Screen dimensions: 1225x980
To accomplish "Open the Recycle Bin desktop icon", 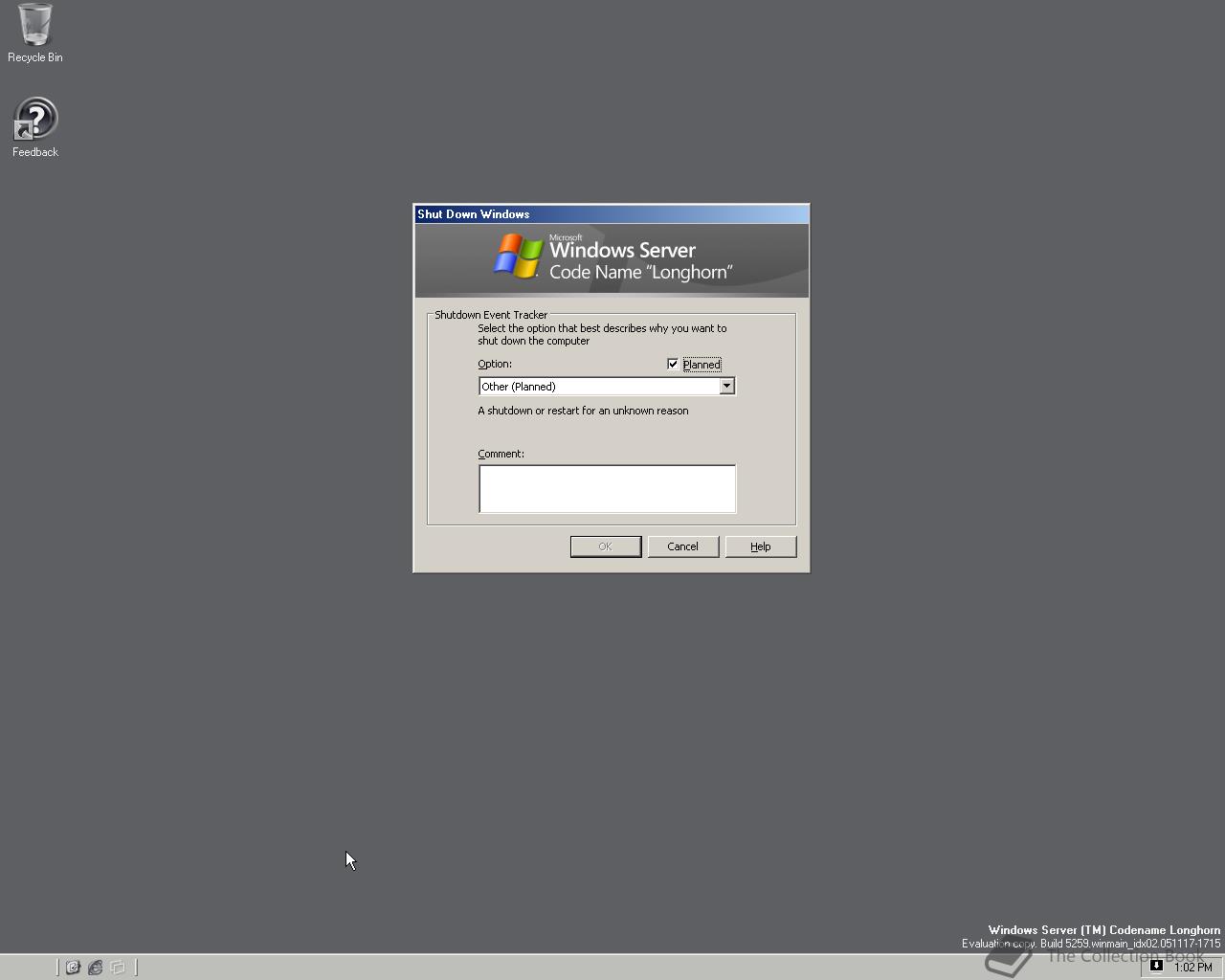I will 35,33.
